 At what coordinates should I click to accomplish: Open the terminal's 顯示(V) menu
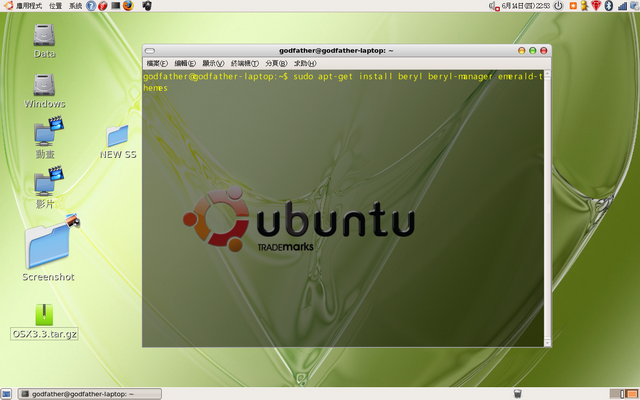213,63
